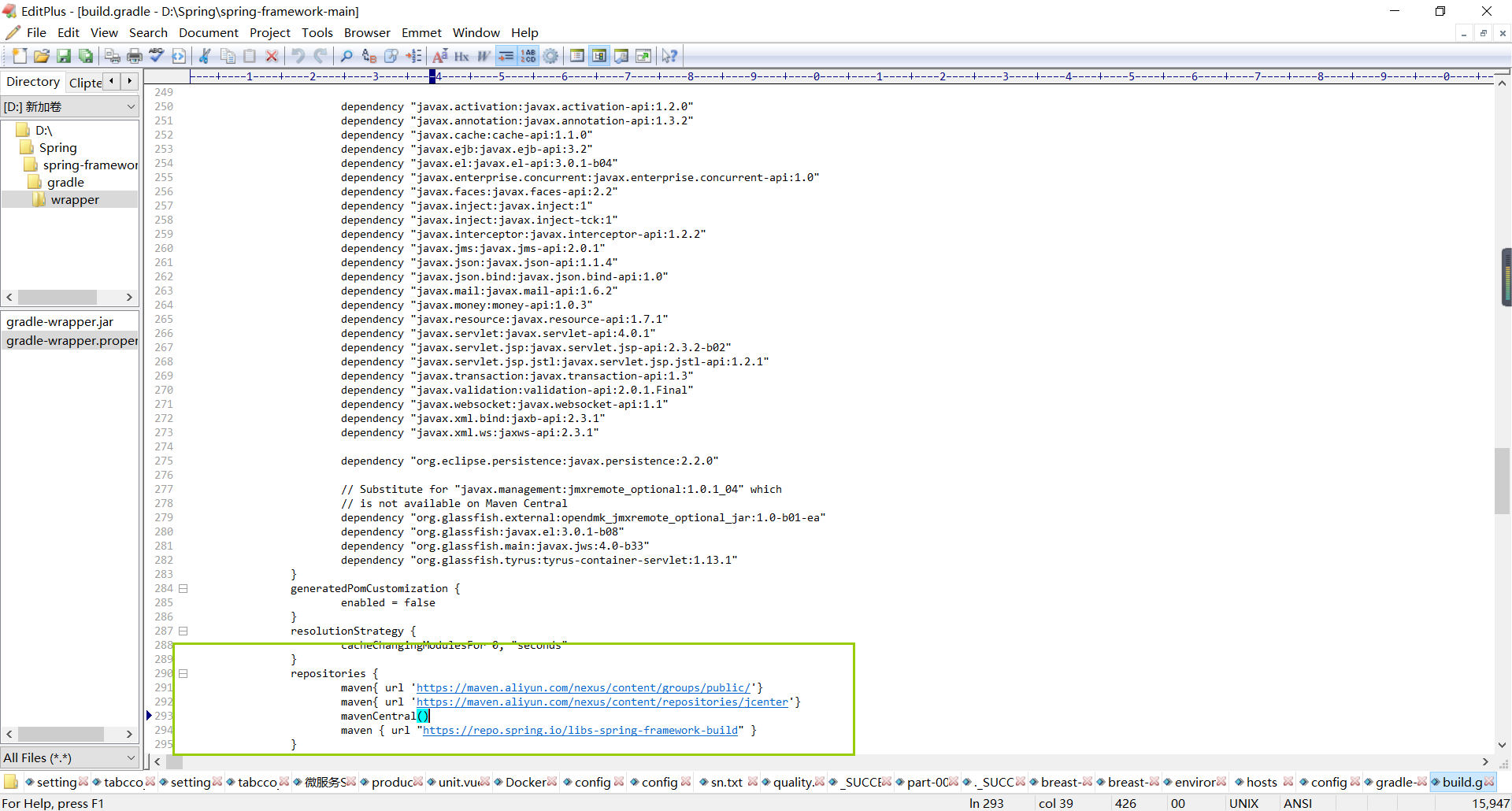Collapse the generatedPomCustomization fold marker
The image size is (1512, 811).
(183, 588)
